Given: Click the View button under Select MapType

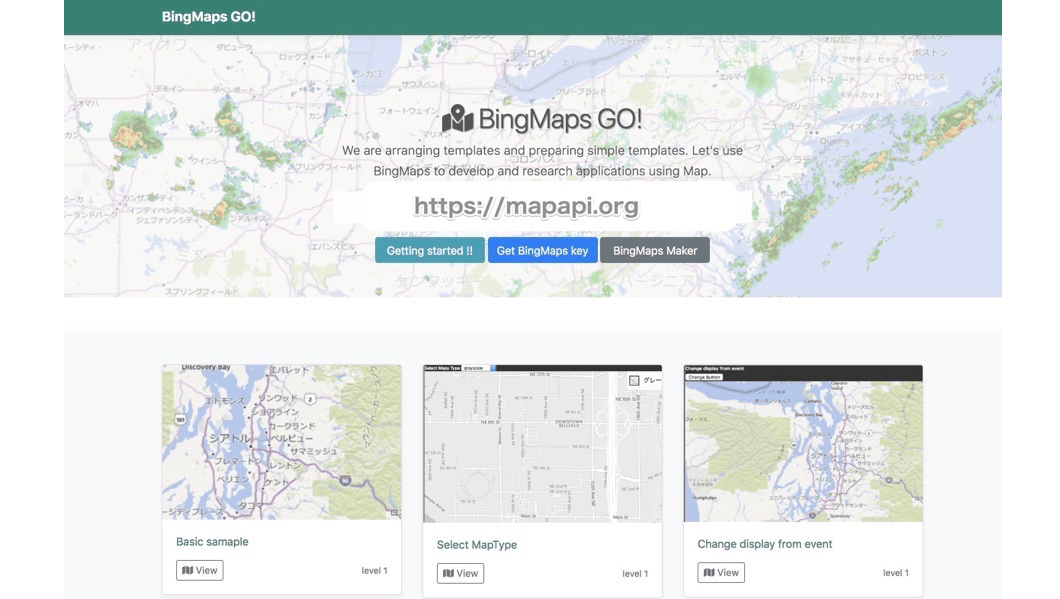Looking at the screenshot, I should [x=460, y=573].
